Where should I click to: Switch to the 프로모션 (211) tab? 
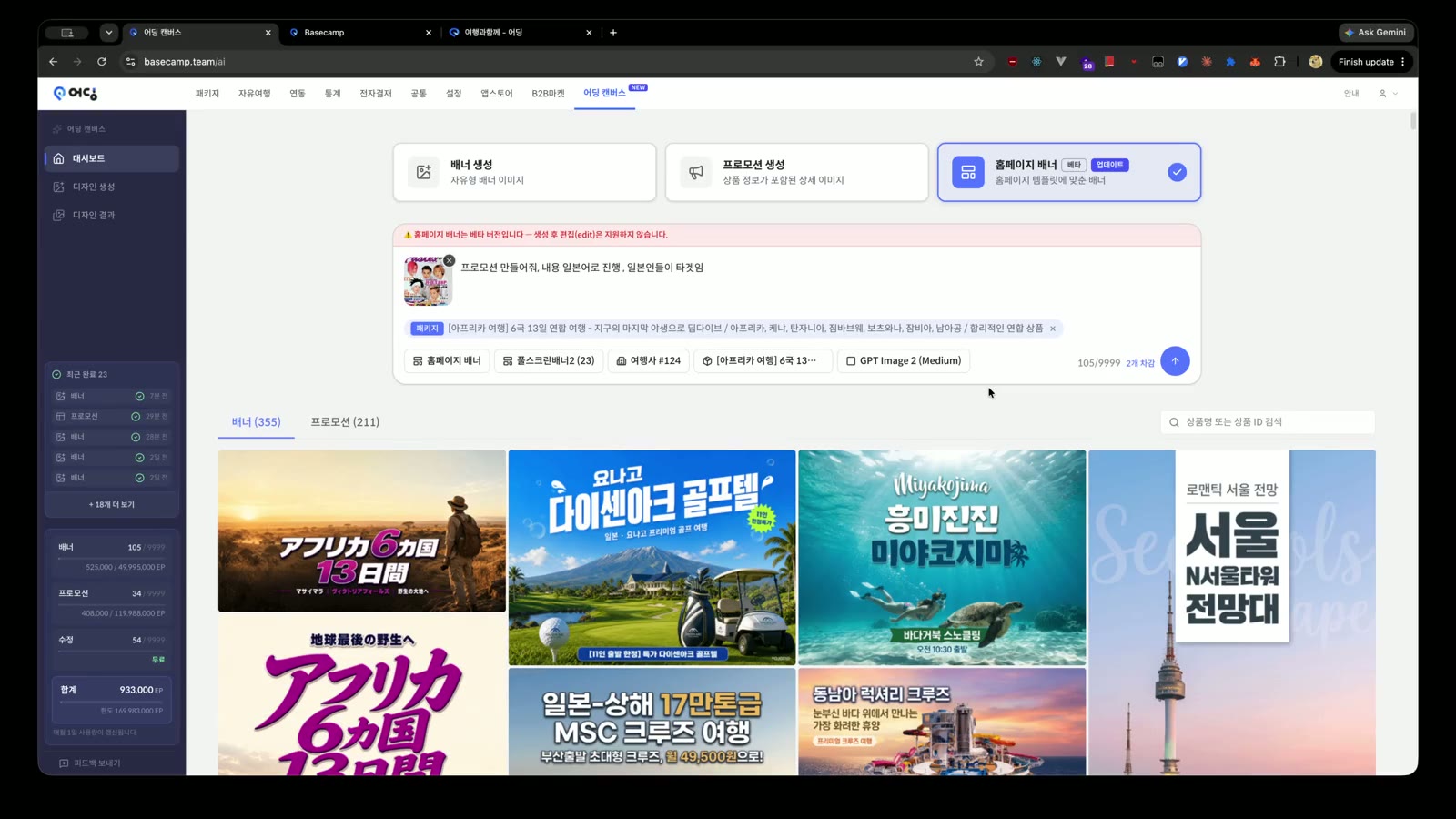345,422
